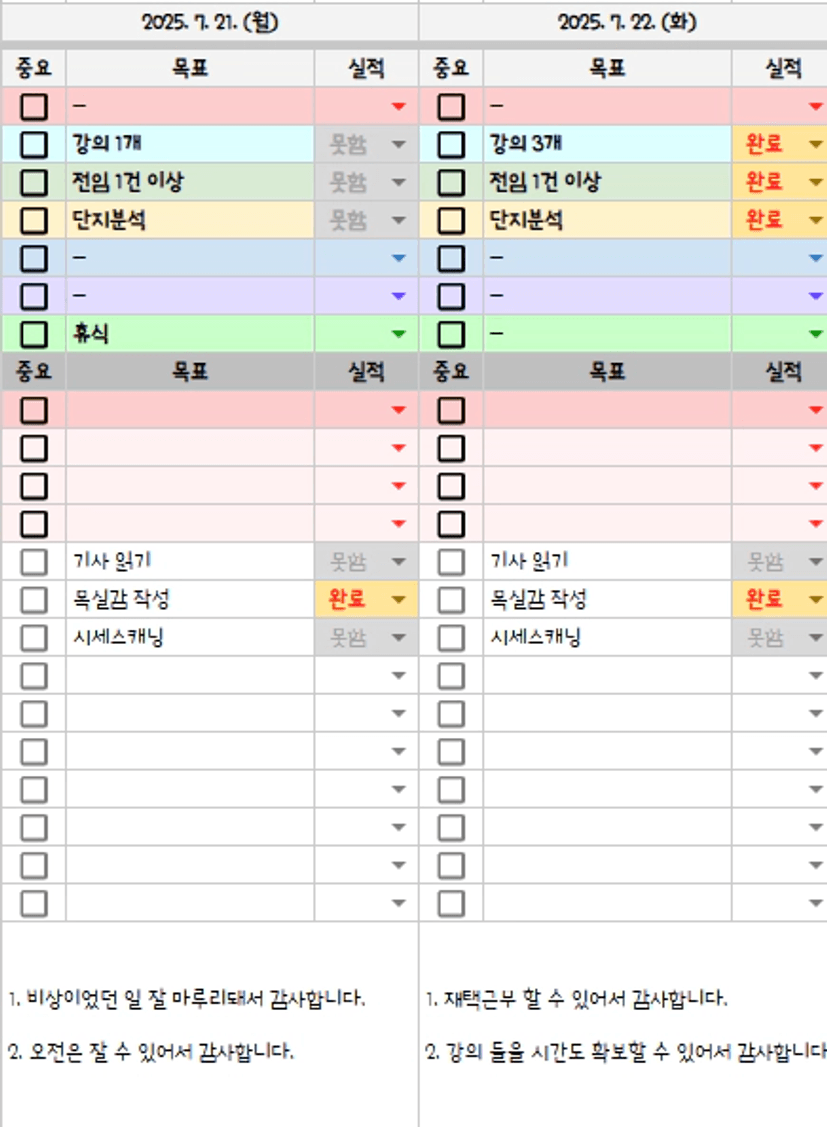This screenshot has height=1127, width=827.
Task: Open the 못함 dropdown for Tuesday's 시세스캐닝
Action: [816, 638]
